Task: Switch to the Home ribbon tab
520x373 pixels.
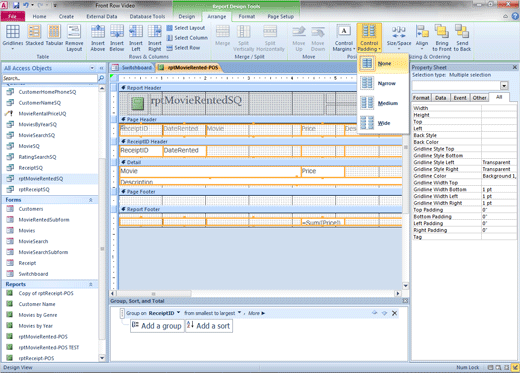Action: click(x=39, y=16)
